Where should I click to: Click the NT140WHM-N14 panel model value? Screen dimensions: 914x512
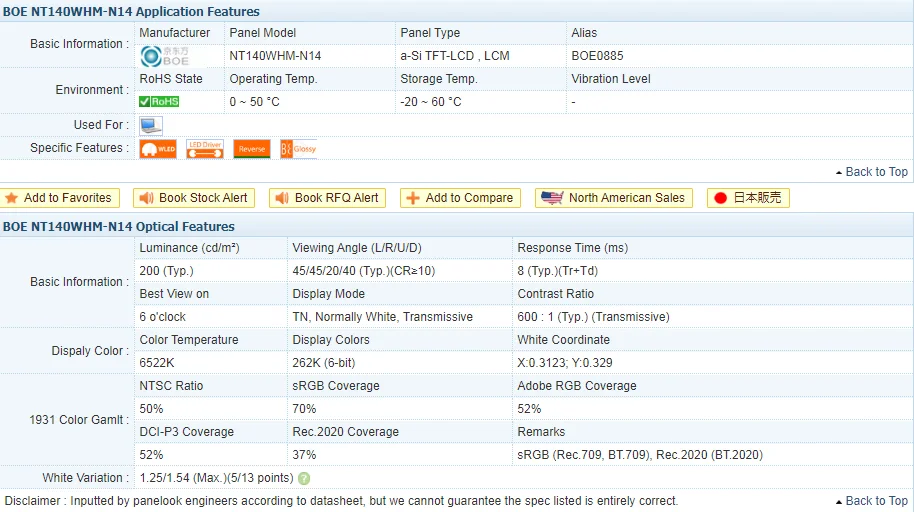[275, 56]
